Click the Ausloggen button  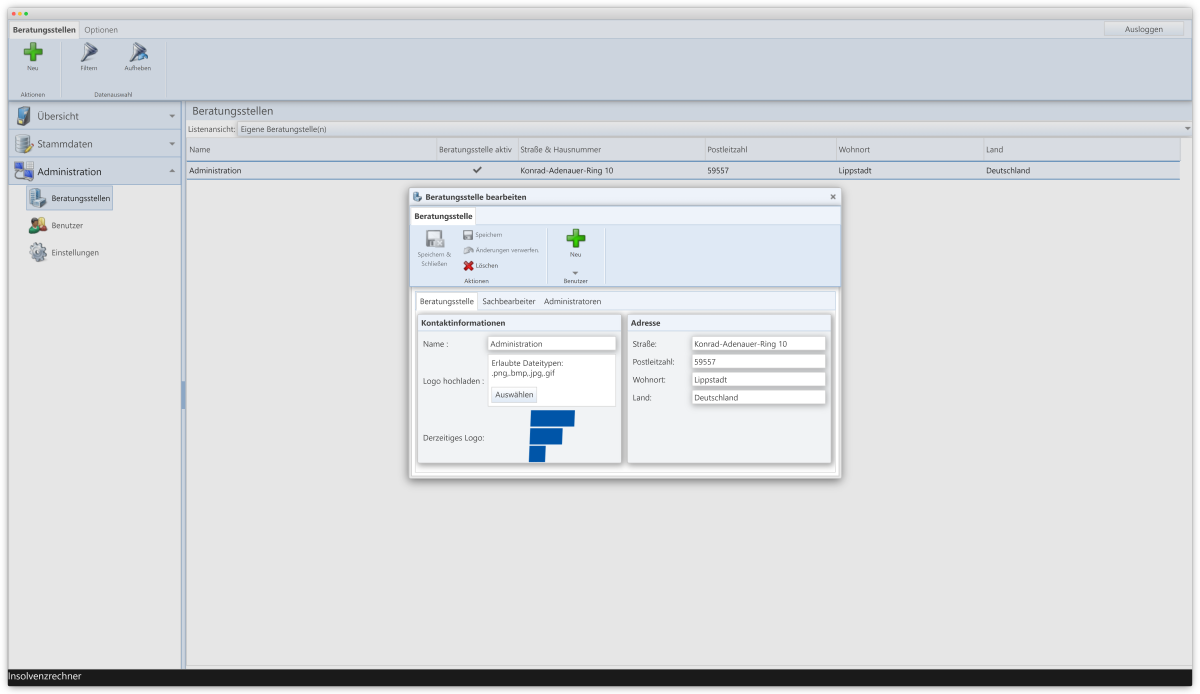pyautogui.click(x=1143, y=29)
